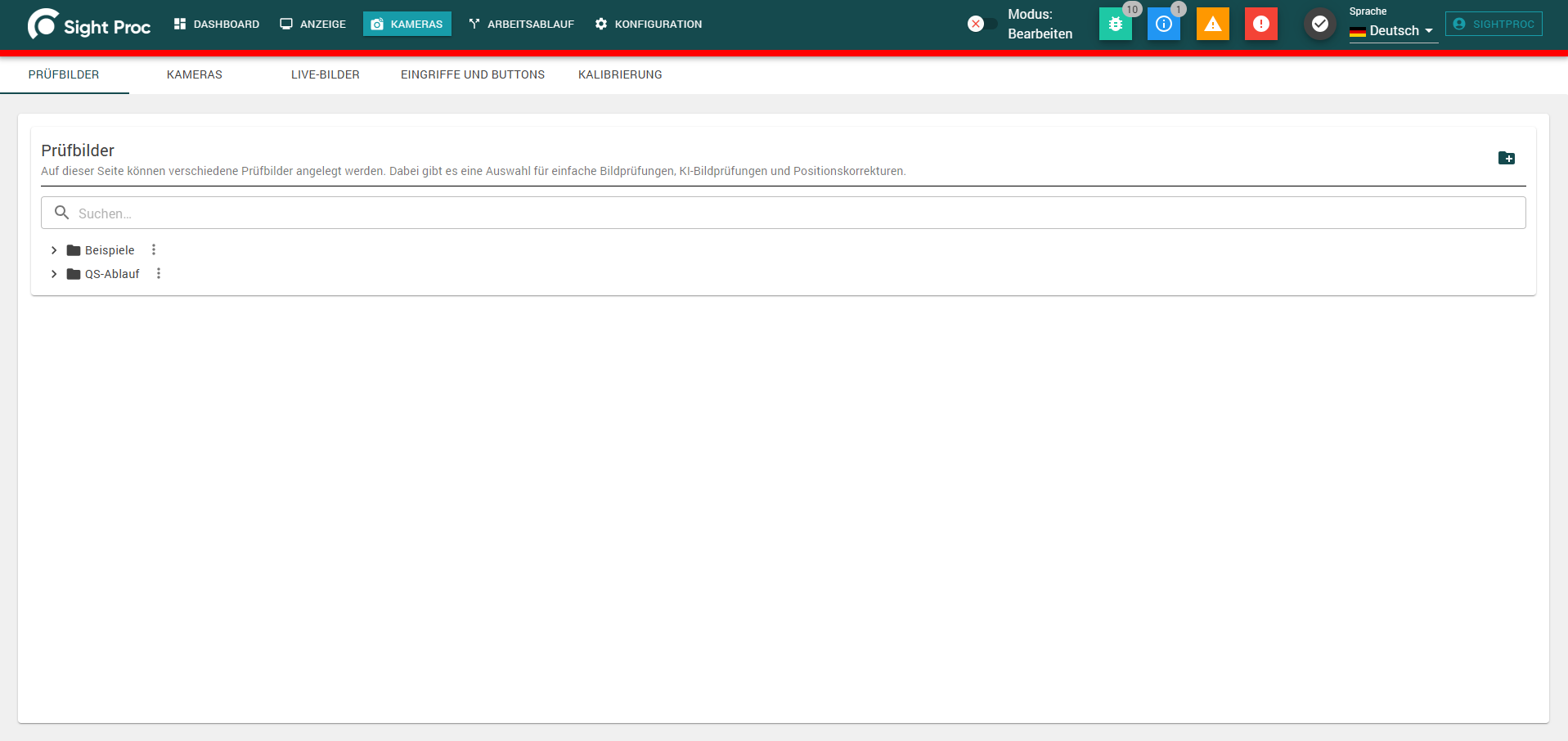
Task: Switch to the Live-Bilder tab
Action: coord(326,74)
